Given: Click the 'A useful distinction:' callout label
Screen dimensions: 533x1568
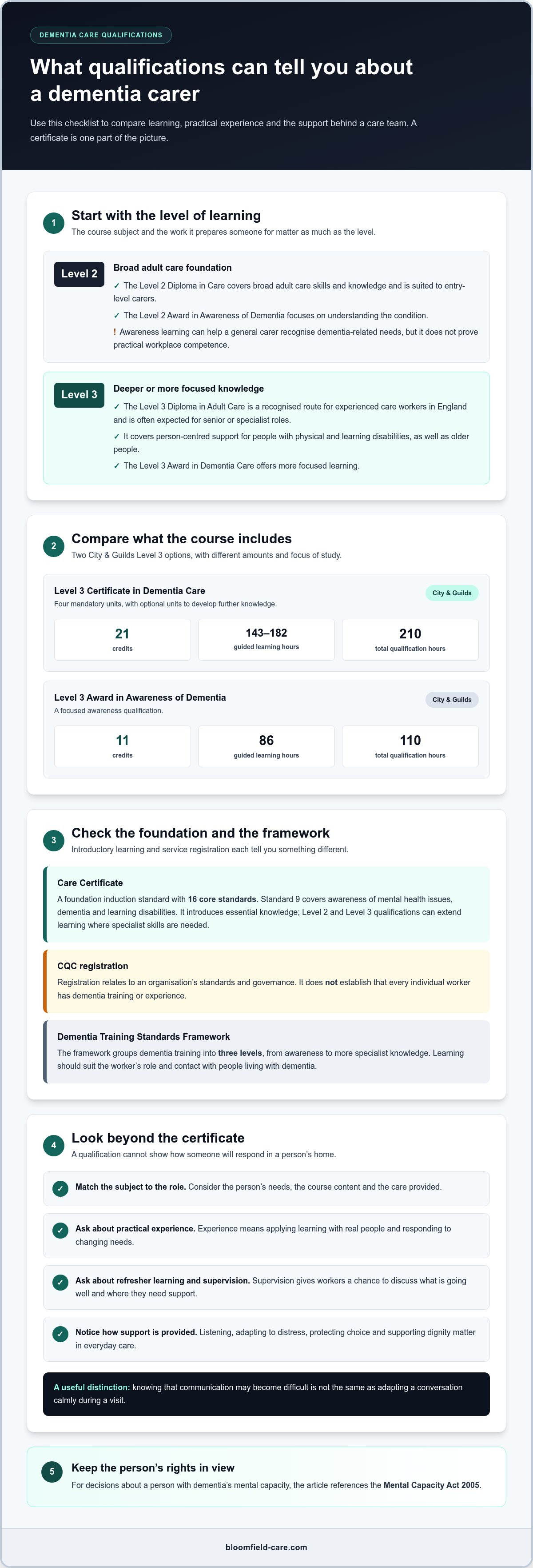Looking at the screenshot, I should click(92, 1387).
